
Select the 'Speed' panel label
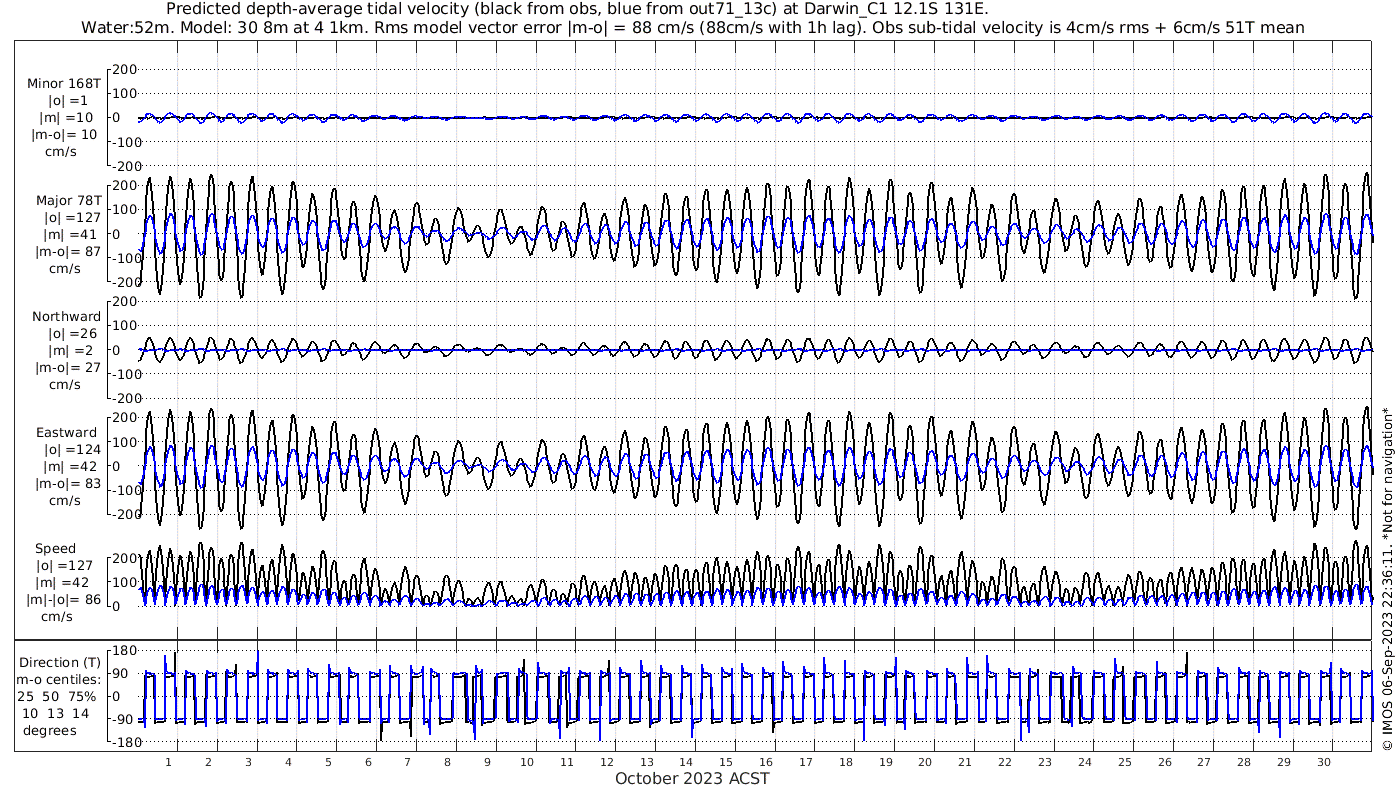(x=55, y=549)
